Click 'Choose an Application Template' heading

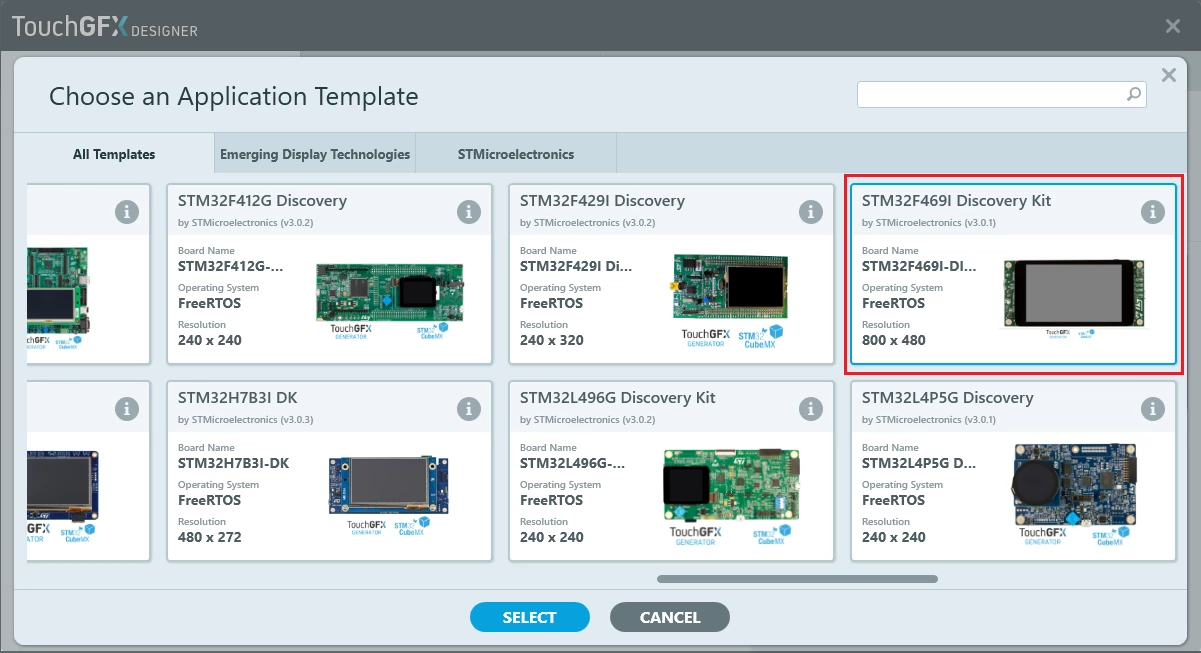[234, 97]
